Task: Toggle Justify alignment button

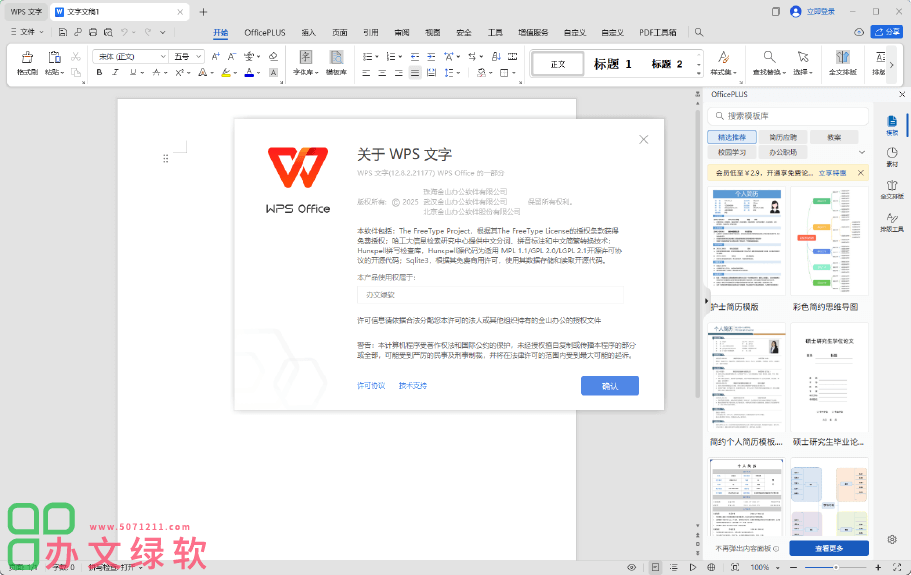Action: point(415,73)
